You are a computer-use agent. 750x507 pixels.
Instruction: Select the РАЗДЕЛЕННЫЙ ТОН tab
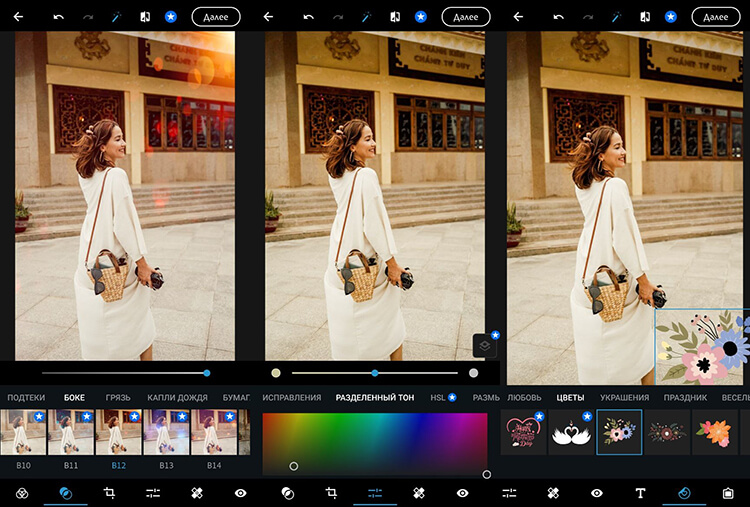[x=375, y=397]
